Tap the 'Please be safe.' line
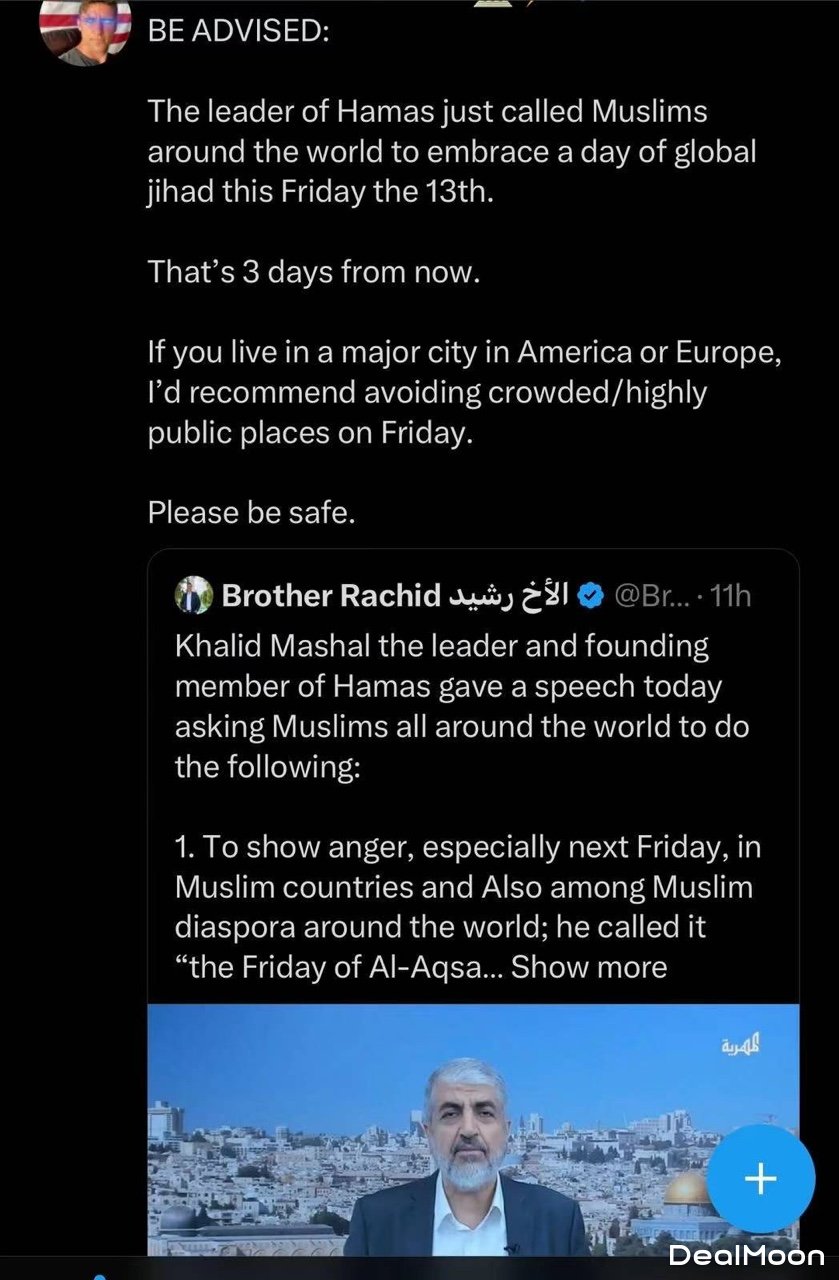The image size is (839, 1280). (251, 512)
